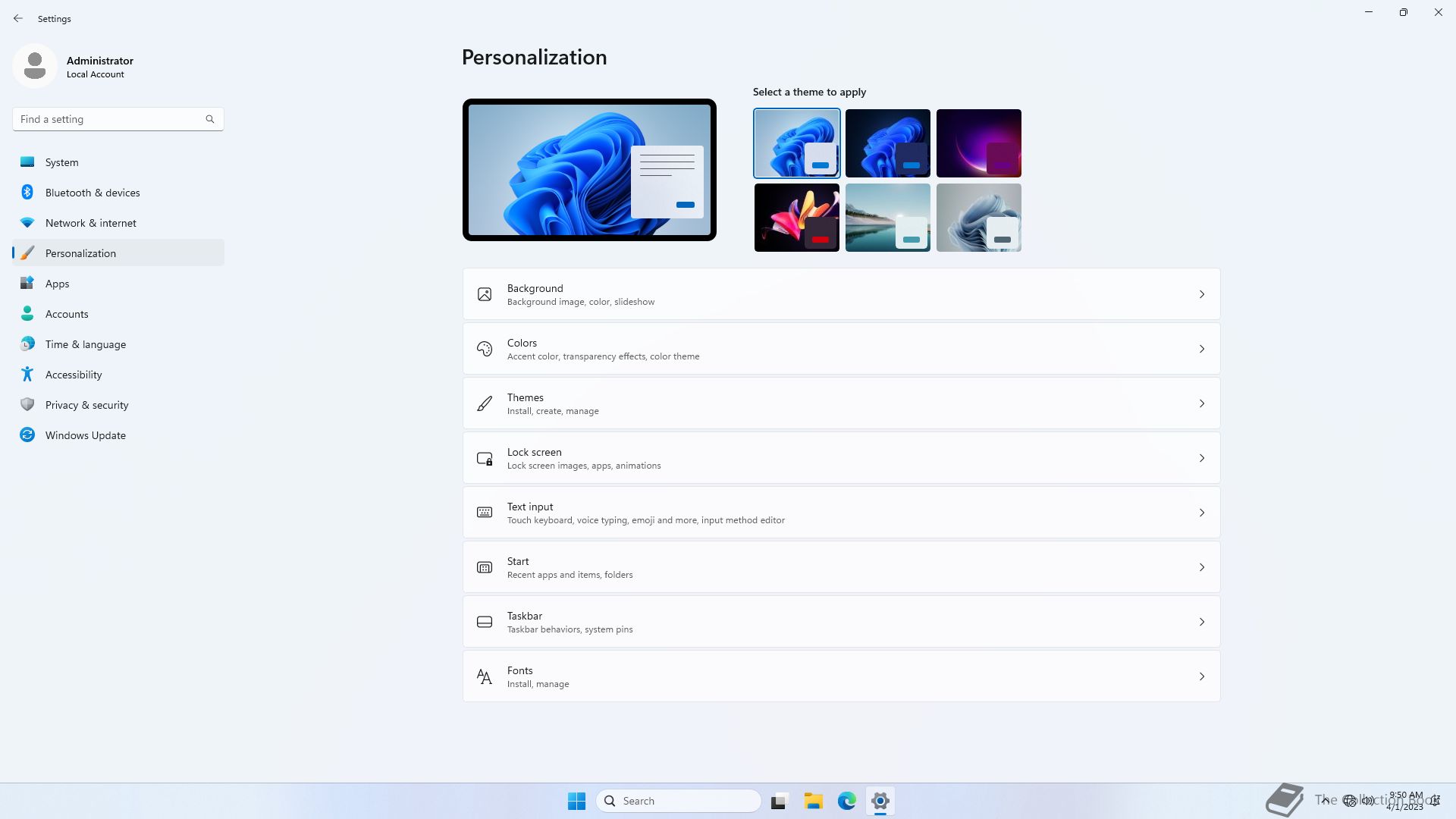Image resolution: width=1456 pixels, height=819 pixels.
Task: Expand the Start settings chevron
Action: (x=1202, y=567)
